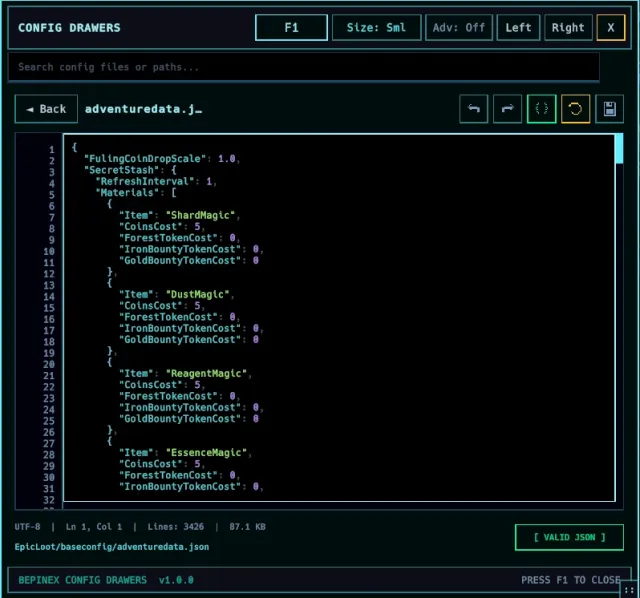
Task: Click the "EssenceMagic" item value
Action: click(206, 453)
